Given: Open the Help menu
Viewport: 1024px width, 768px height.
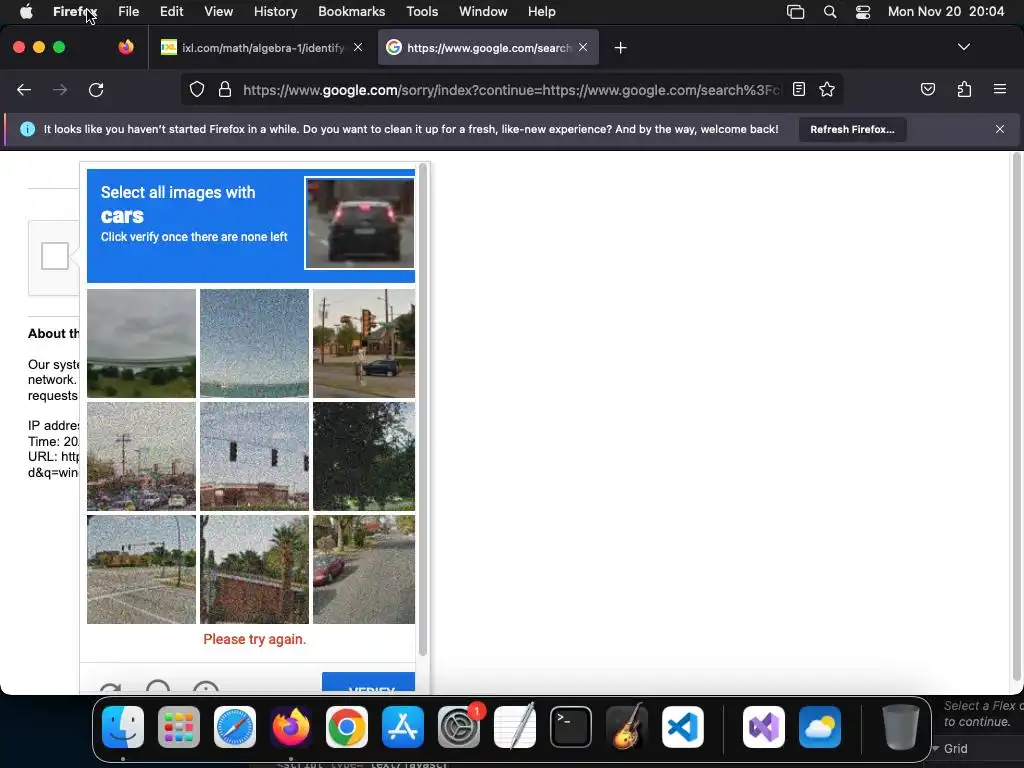Looking at the screenshot, I should [x=541, y=11].
